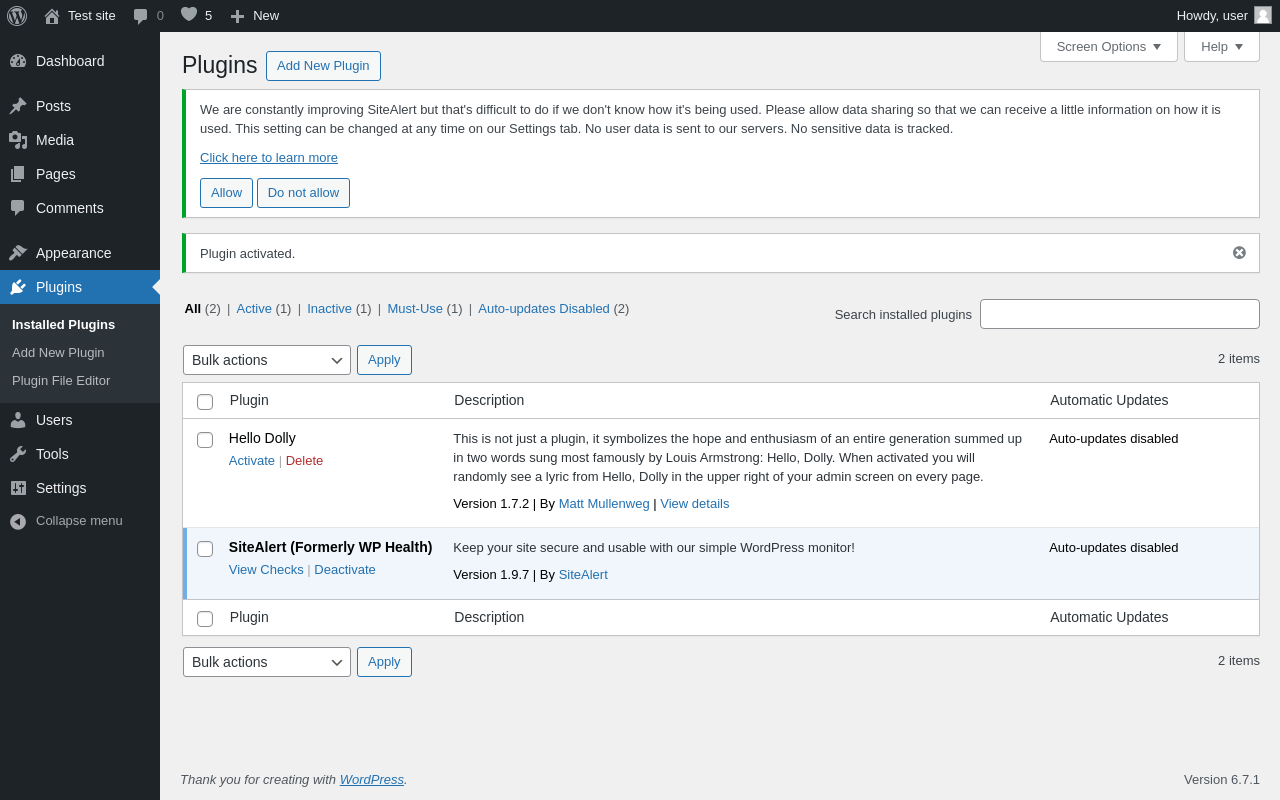Click the top Apply button
Image resolution: width=1280 pixels, height=800 pixels.
[384, 360]
